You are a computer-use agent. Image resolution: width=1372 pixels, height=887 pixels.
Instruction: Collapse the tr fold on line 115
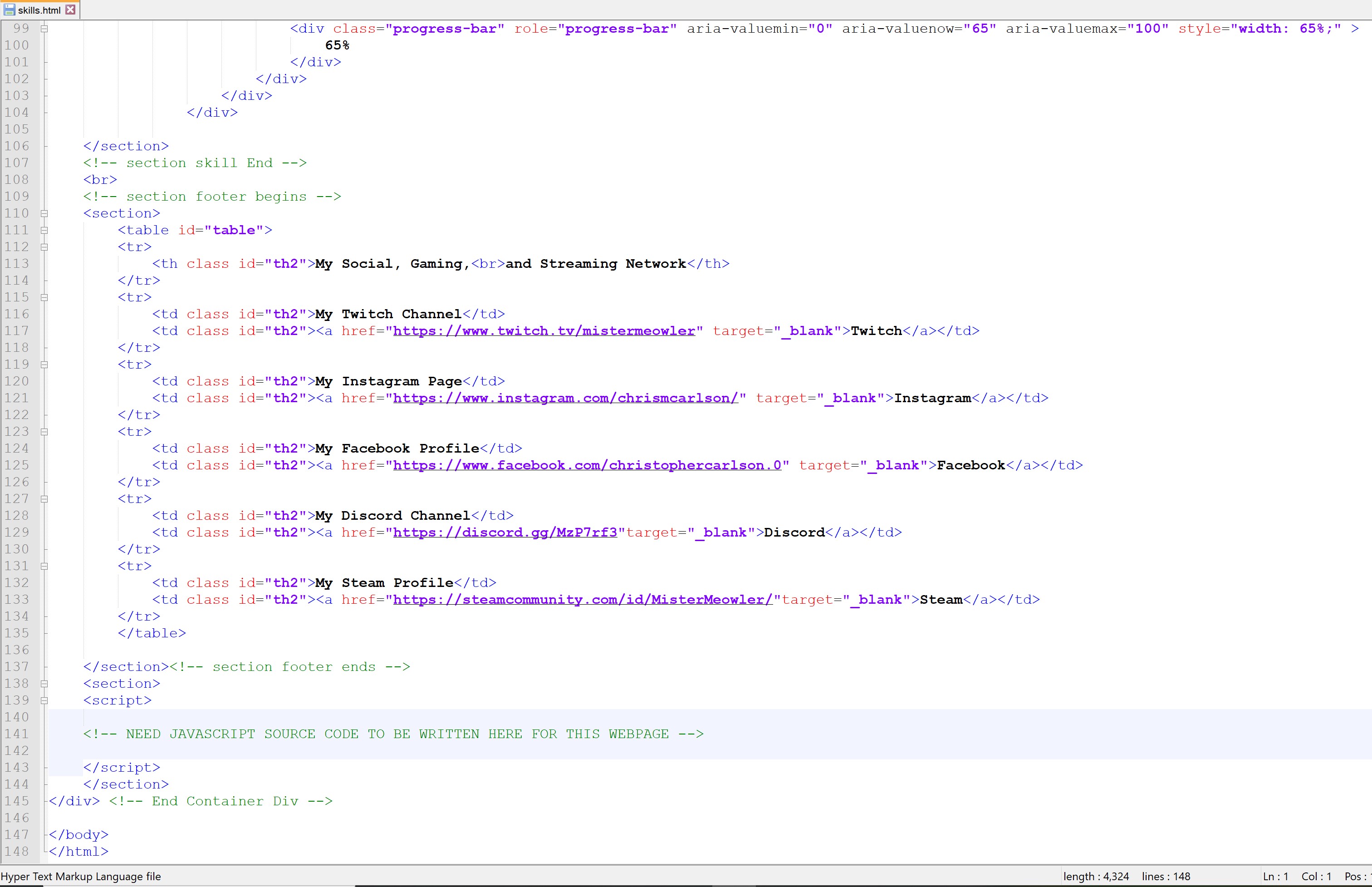tap(44, 297)
